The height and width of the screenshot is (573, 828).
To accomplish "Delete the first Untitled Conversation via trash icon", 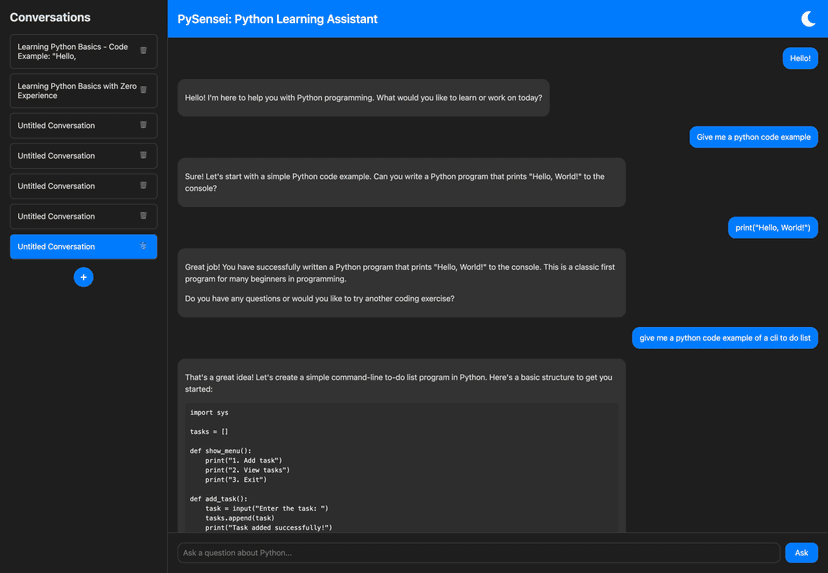I will click(143, 126).
